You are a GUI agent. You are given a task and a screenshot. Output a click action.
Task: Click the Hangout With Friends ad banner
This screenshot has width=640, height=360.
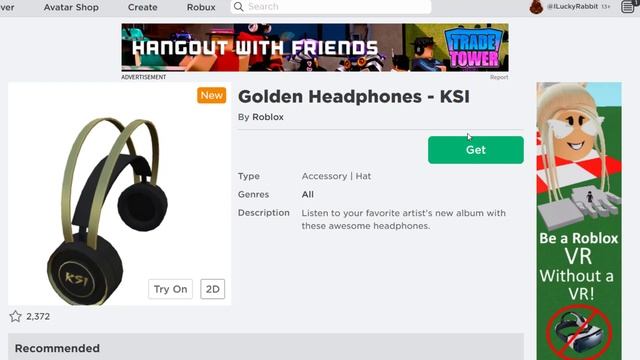[315, 48]
